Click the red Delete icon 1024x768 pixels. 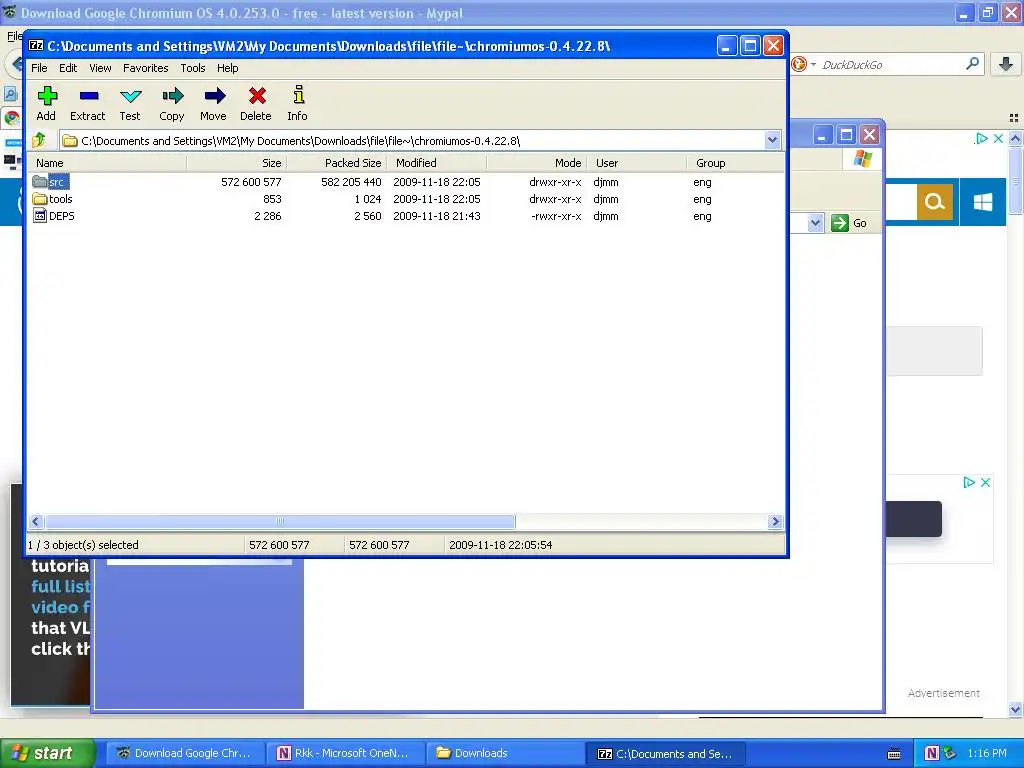(x=256, y=97)
